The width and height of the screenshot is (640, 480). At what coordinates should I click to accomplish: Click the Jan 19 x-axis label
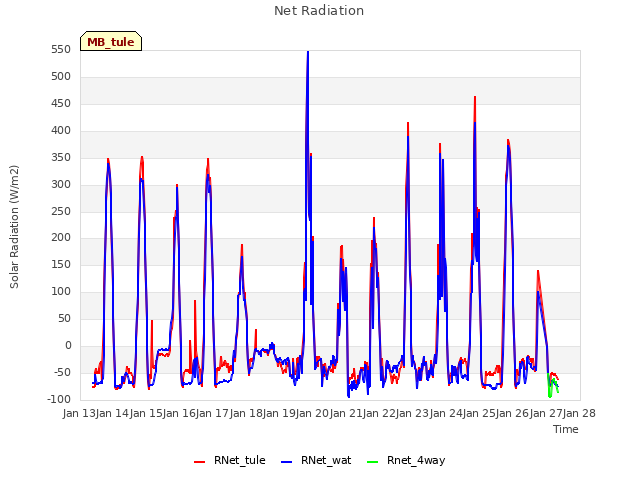(279, 413)
